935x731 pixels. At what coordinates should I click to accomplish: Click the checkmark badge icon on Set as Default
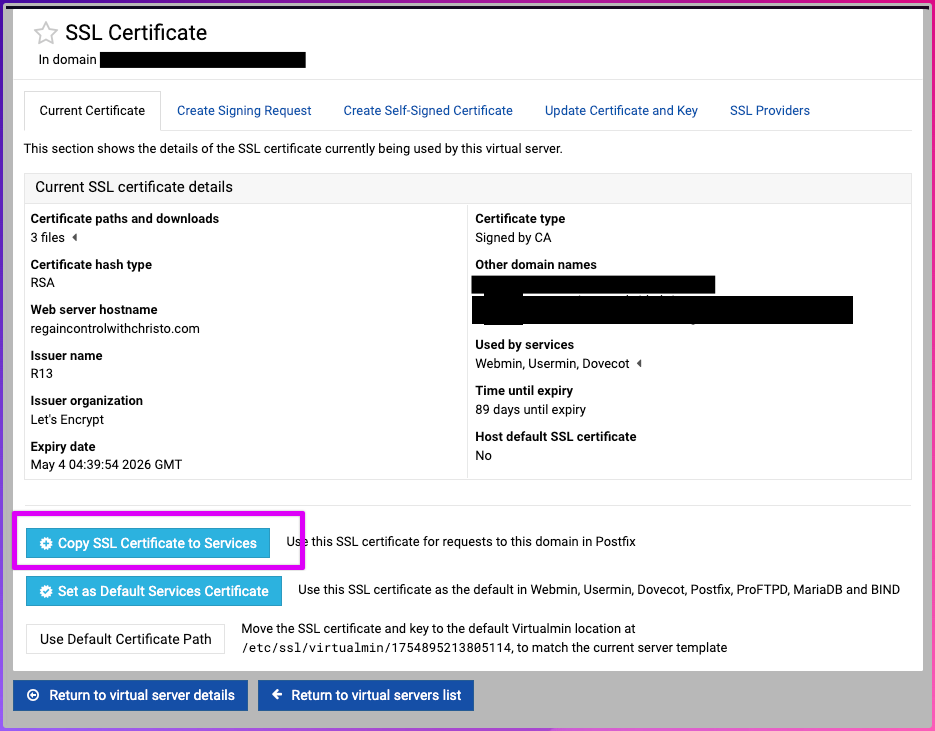pyautogui.click(x=46, y=591)
